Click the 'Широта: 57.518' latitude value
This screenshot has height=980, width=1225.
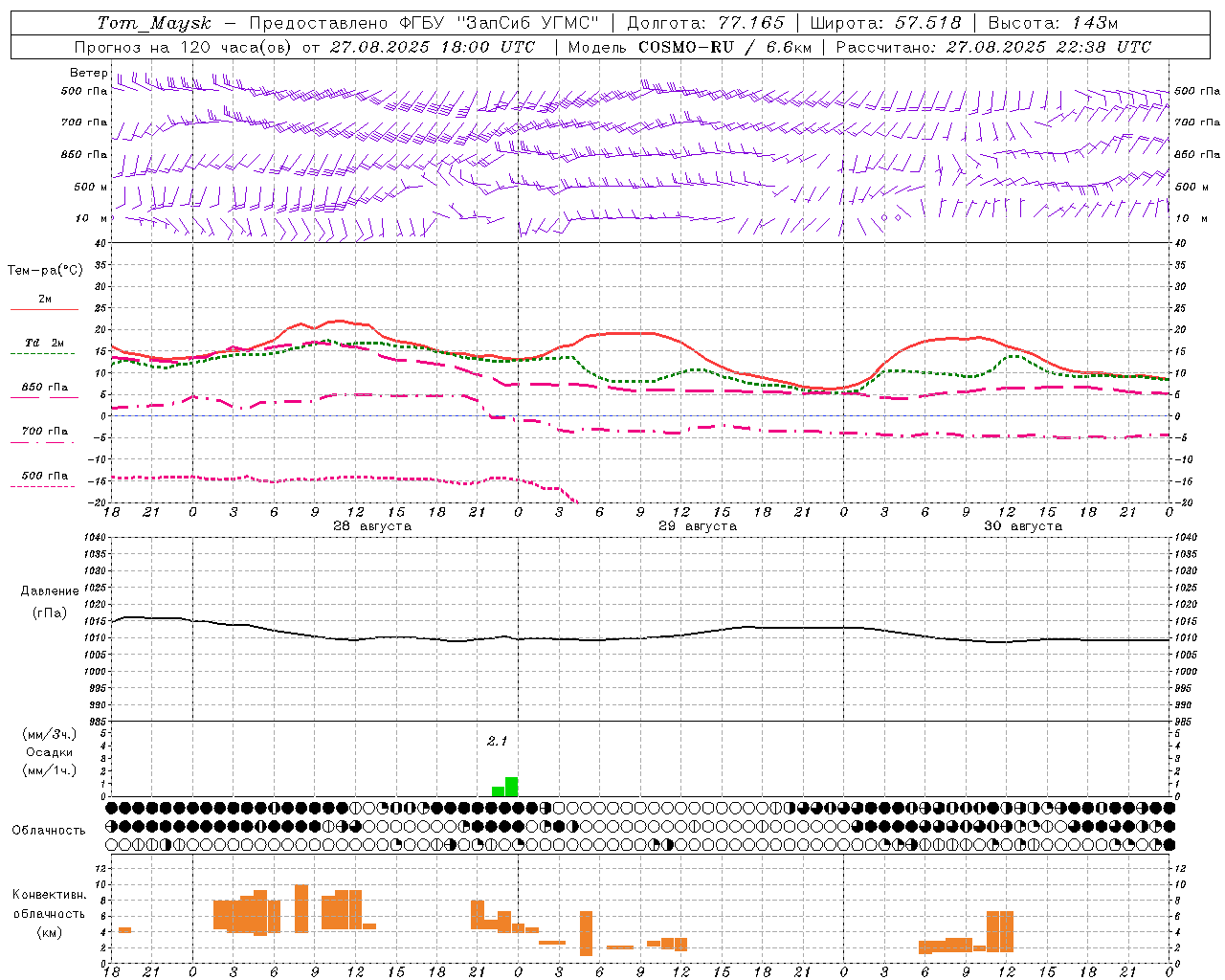click(885, 23)
